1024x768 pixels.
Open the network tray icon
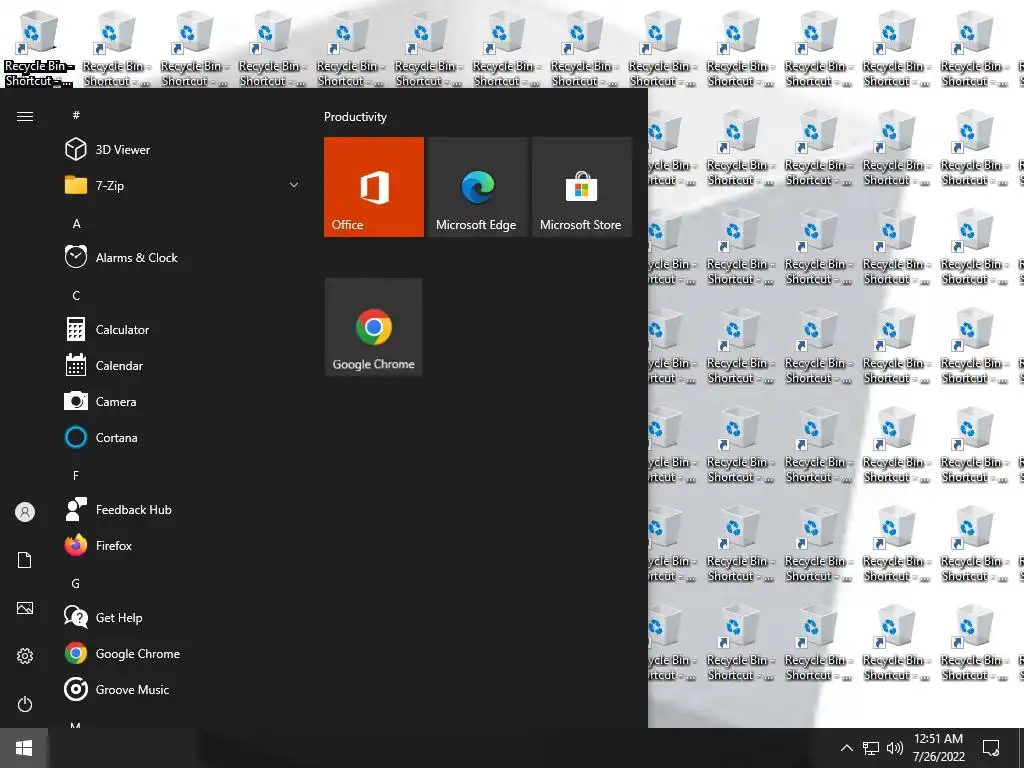pyautogui.click(x=871, y=748)
